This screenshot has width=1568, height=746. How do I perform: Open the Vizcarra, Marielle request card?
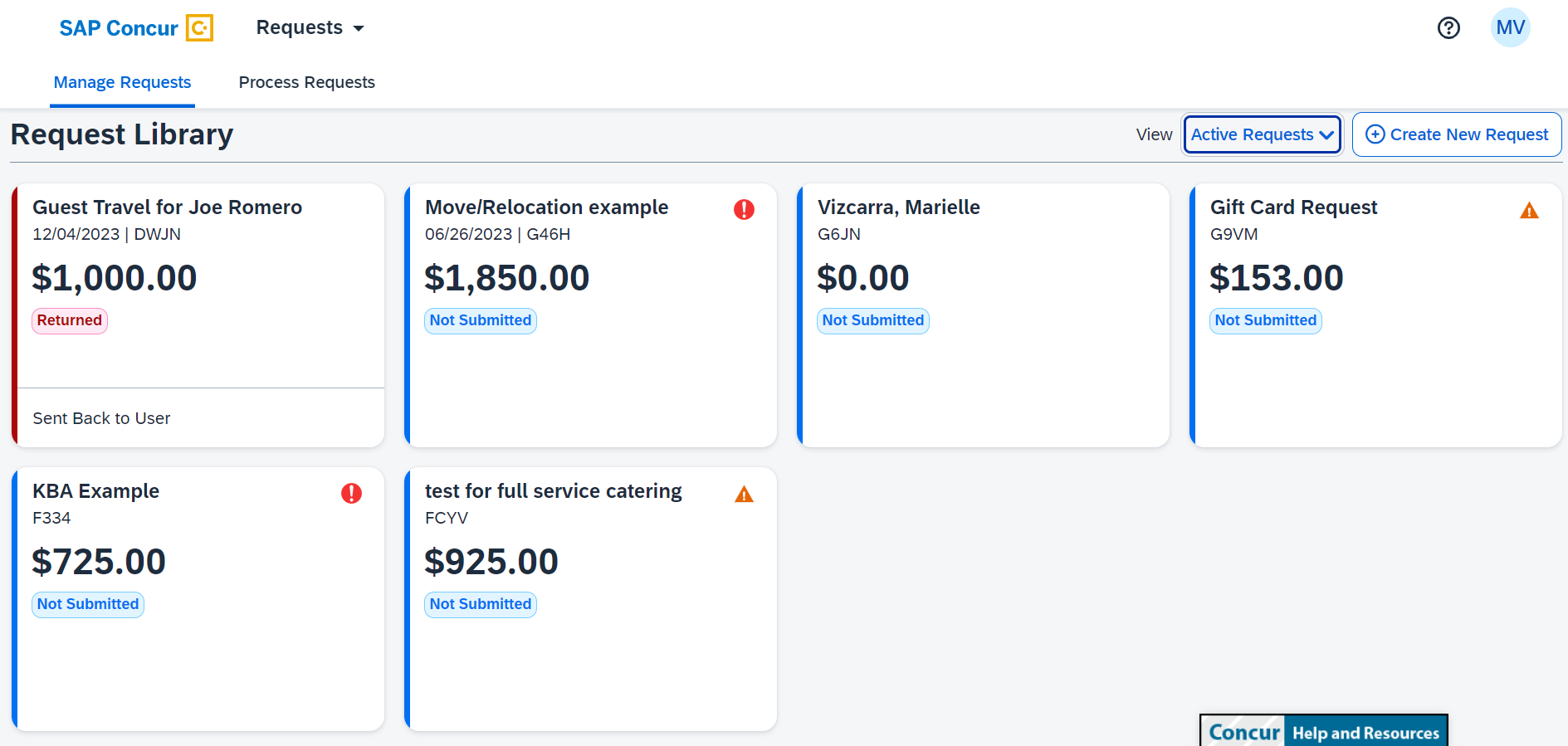point(898,207)
